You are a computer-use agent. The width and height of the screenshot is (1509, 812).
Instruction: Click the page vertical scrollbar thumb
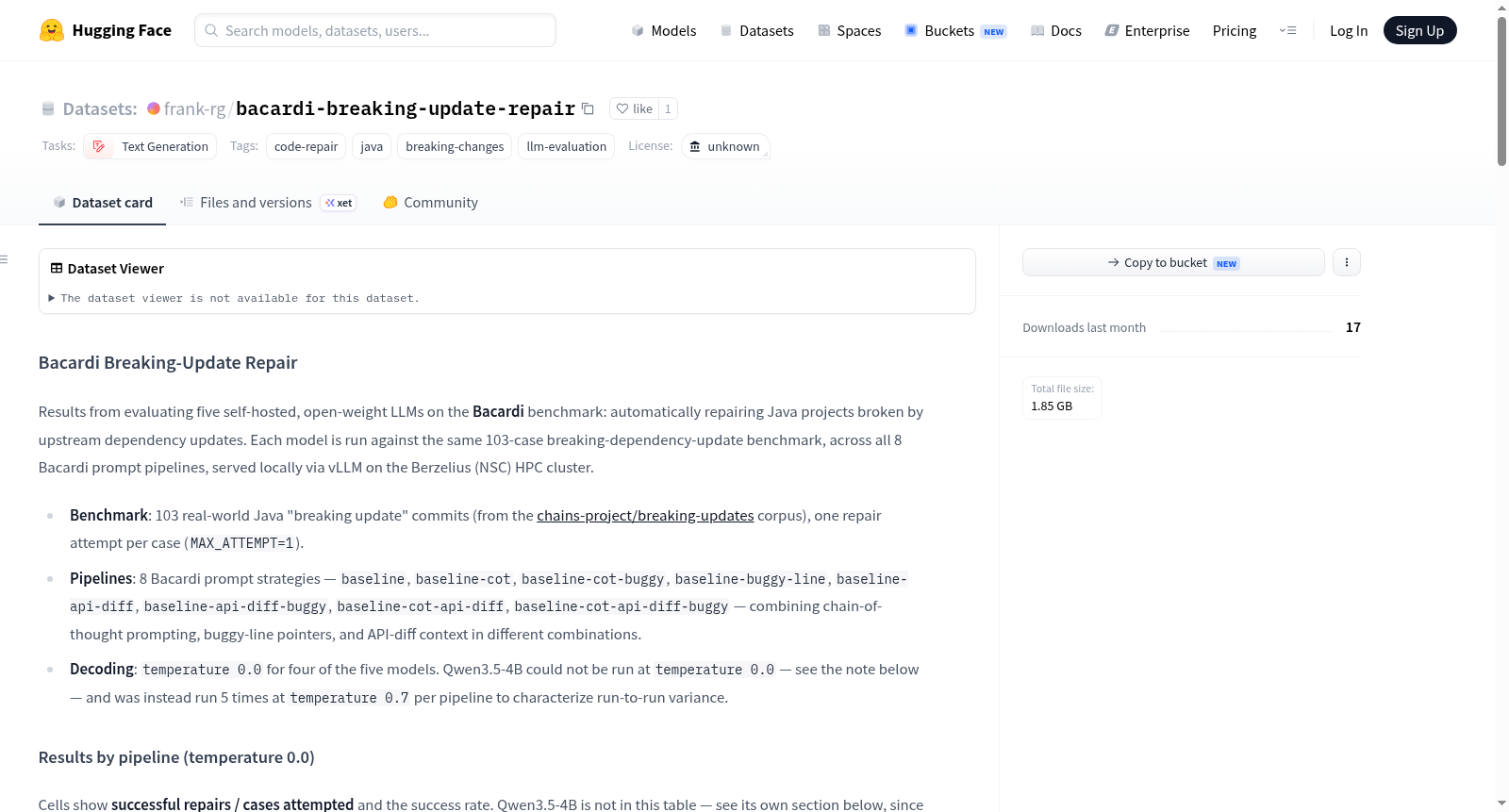[x=1501, y=90]
